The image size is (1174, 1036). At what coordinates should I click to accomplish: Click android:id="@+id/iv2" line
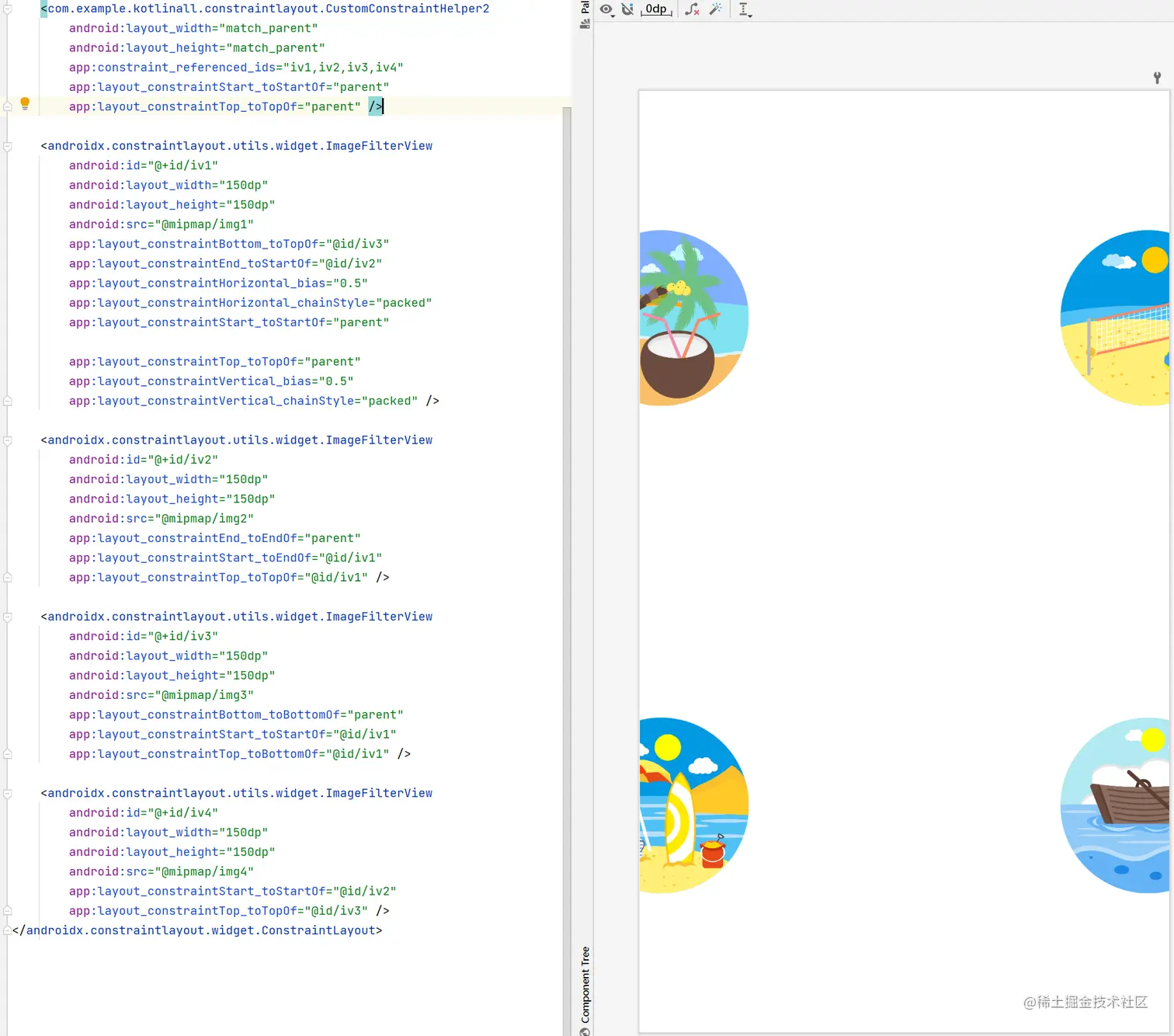pyautogui.click(x=144, y=460)
